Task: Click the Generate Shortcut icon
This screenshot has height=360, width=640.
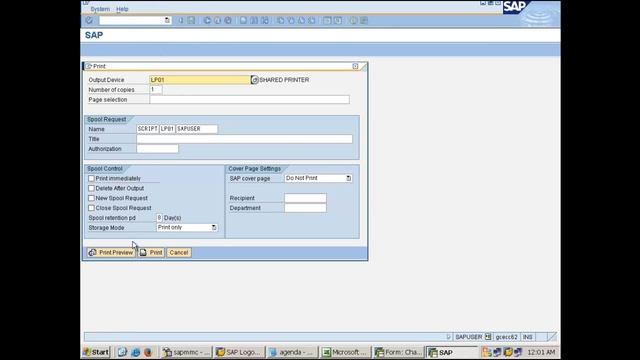Action: (x=338, y=20)
